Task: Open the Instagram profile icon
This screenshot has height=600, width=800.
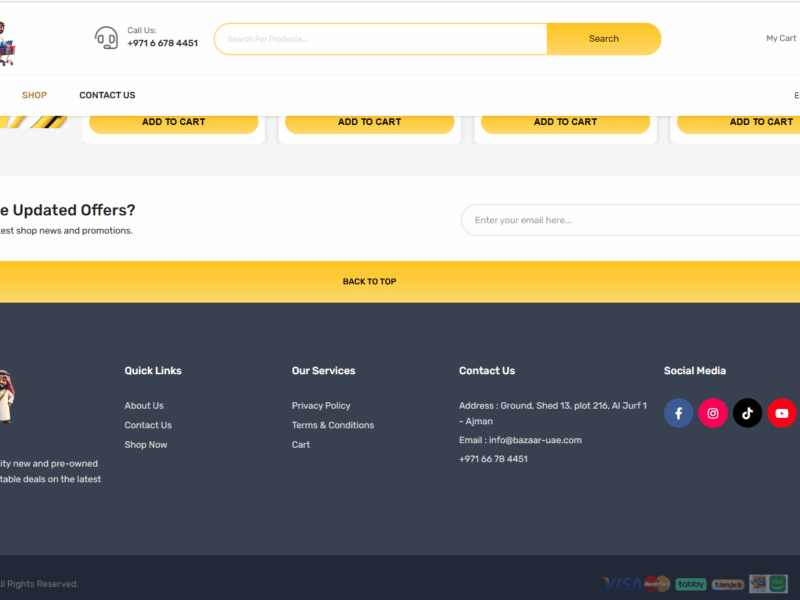Action: pos(713,413)
